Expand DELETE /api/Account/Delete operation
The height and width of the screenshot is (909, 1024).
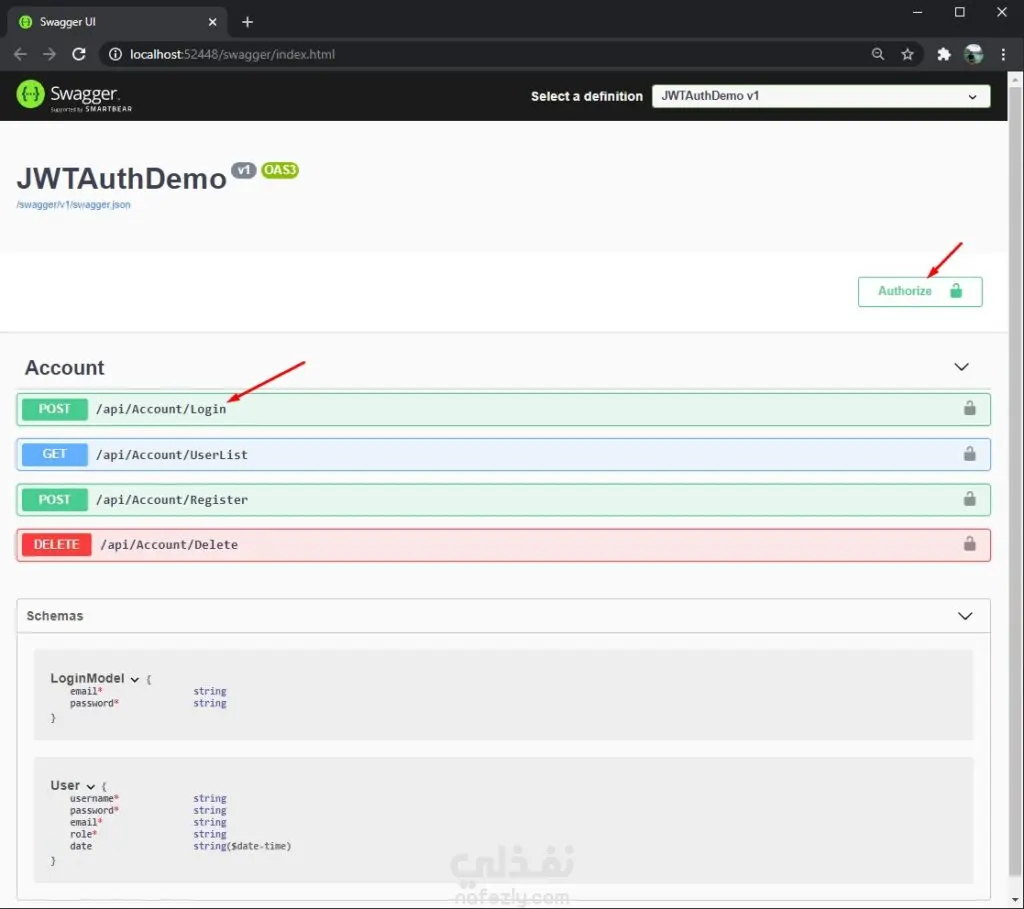point(504,545)
